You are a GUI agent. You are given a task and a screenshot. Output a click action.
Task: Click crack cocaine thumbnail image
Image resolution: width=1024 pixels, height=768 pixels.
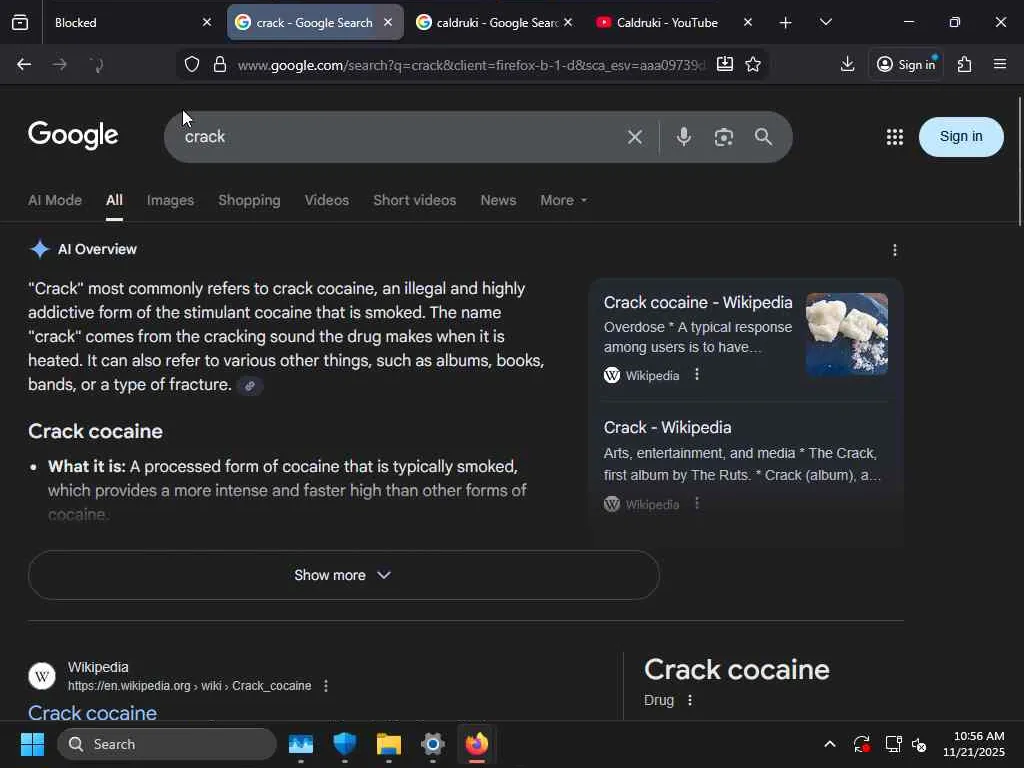pyautogui.click(x=846, y=334)
